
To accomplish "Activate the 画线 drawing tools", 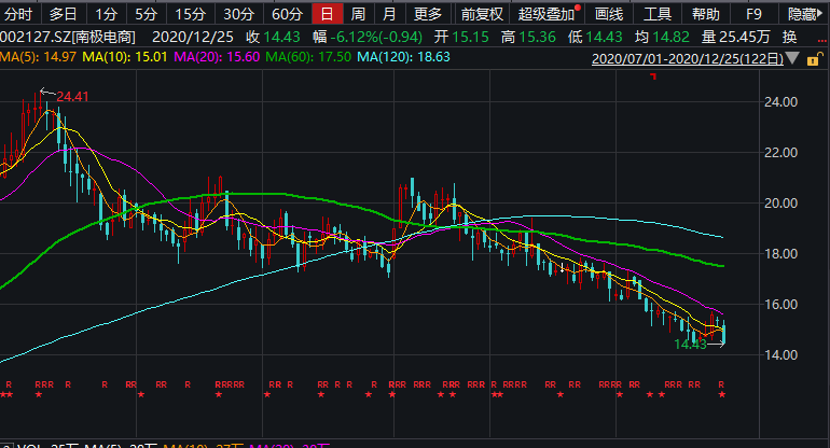I will 608,14.
